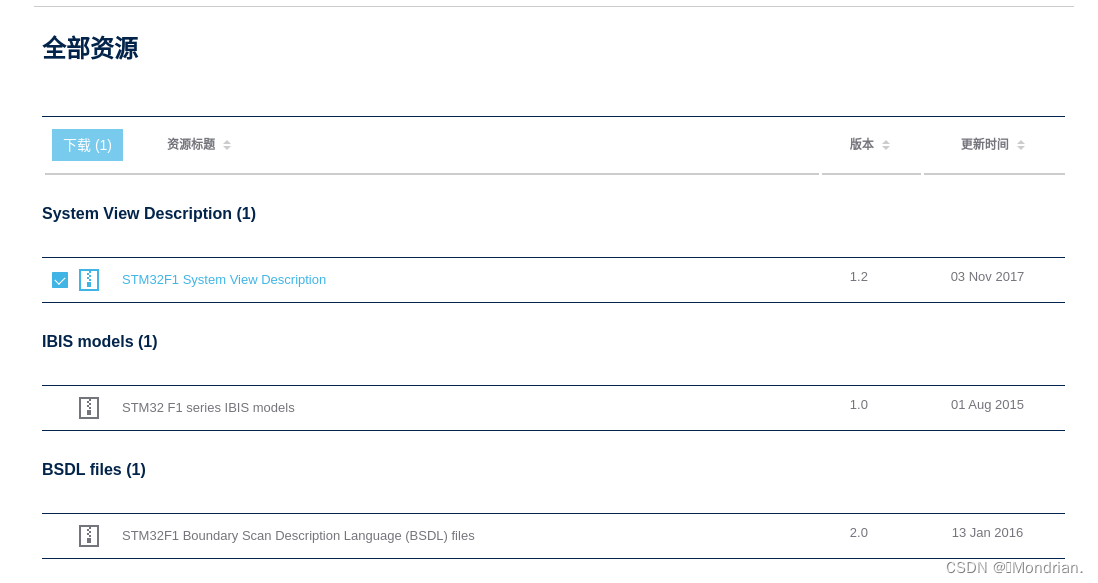1098x583 pixels.
Task: Open the STM32F1 System View Description link
Action: [x=224, y=280]
